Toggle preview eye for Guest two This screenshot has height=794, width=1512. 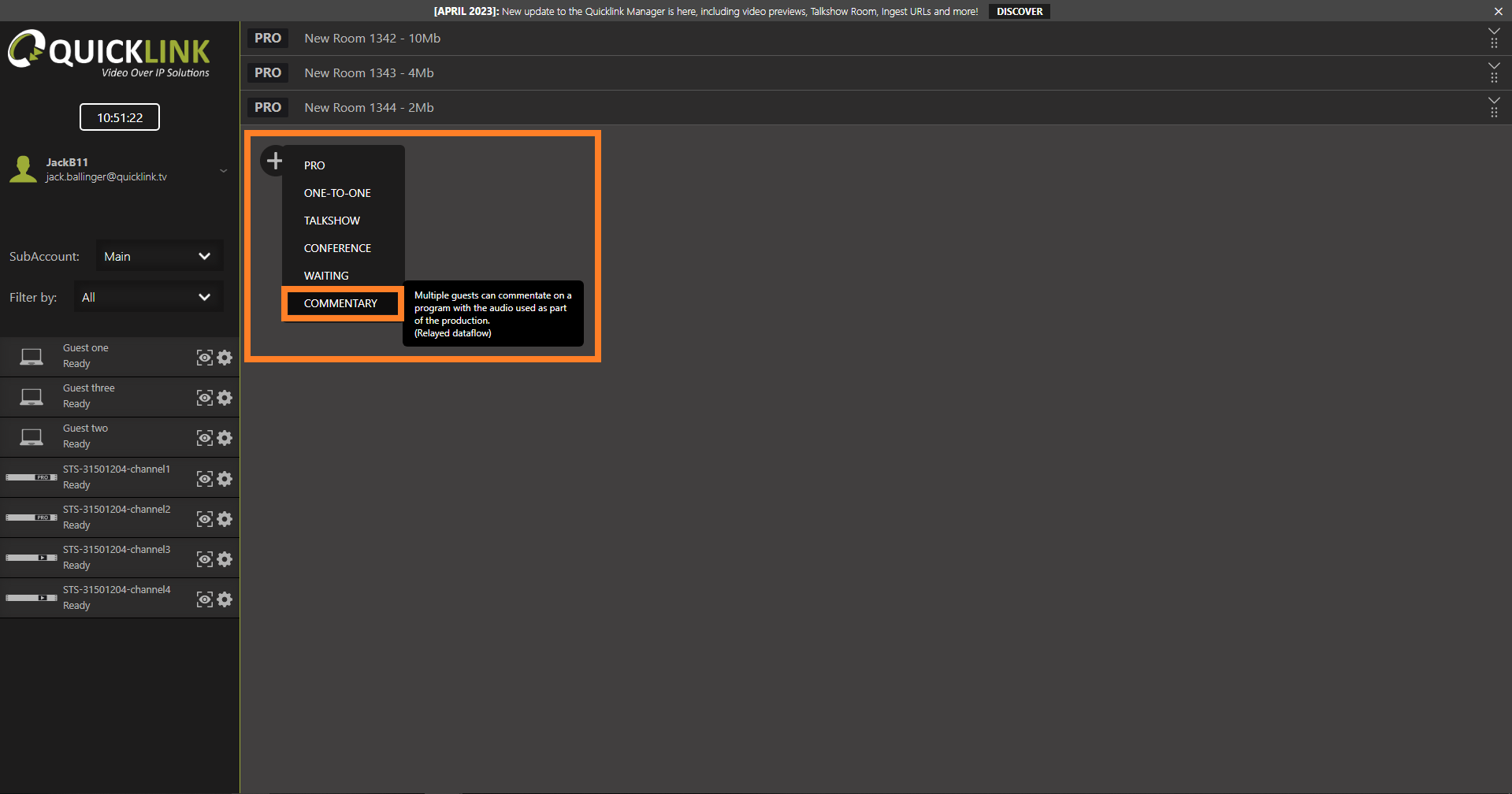pos(205,438)
